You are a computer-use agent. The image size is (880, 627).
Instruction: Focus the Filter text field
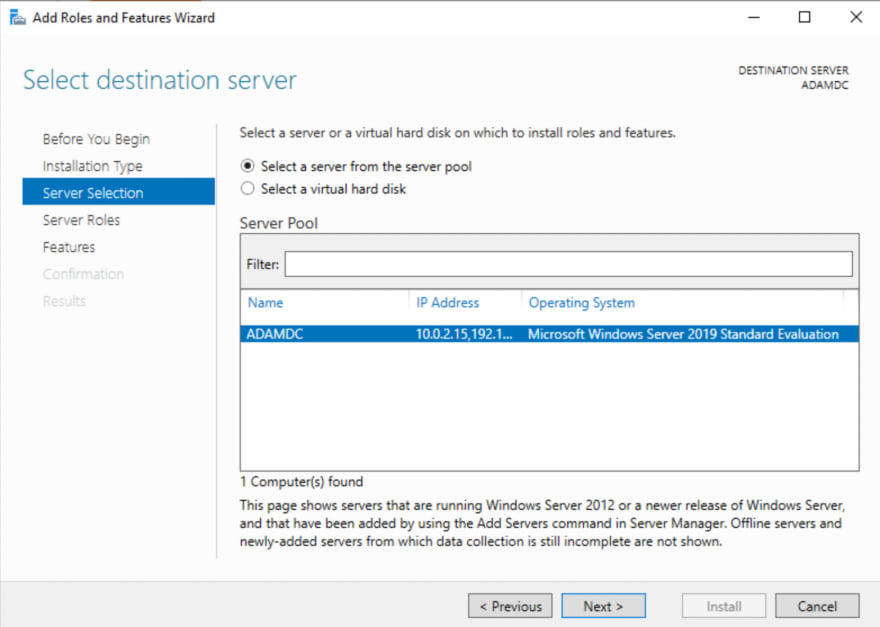pyautogui.click(x=569, y=264)
